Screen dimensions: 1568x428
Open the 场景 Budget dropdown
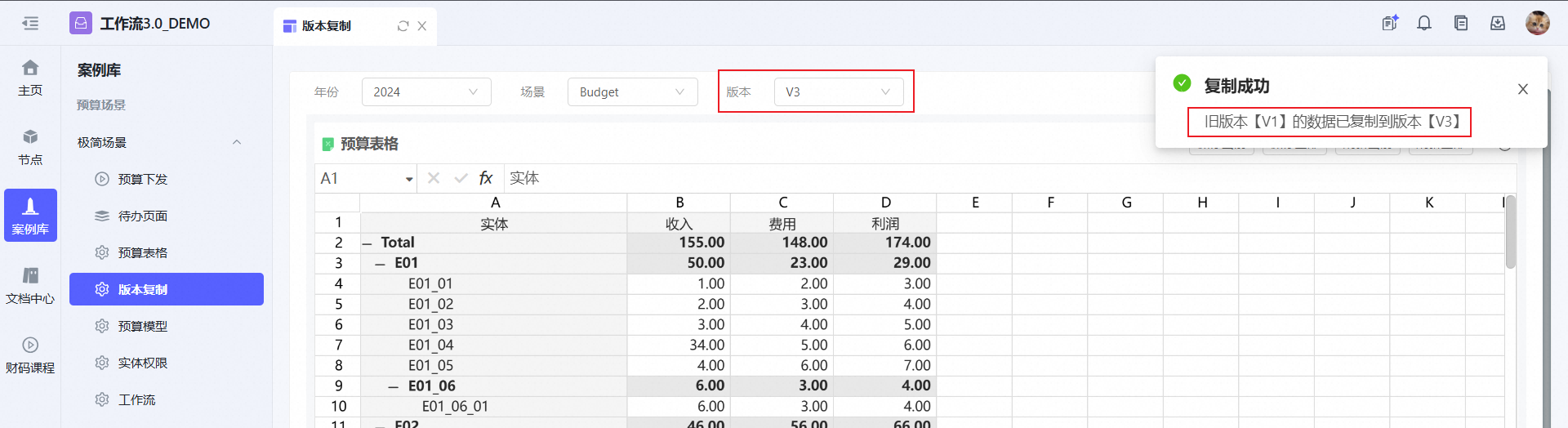tap(631, 92)
